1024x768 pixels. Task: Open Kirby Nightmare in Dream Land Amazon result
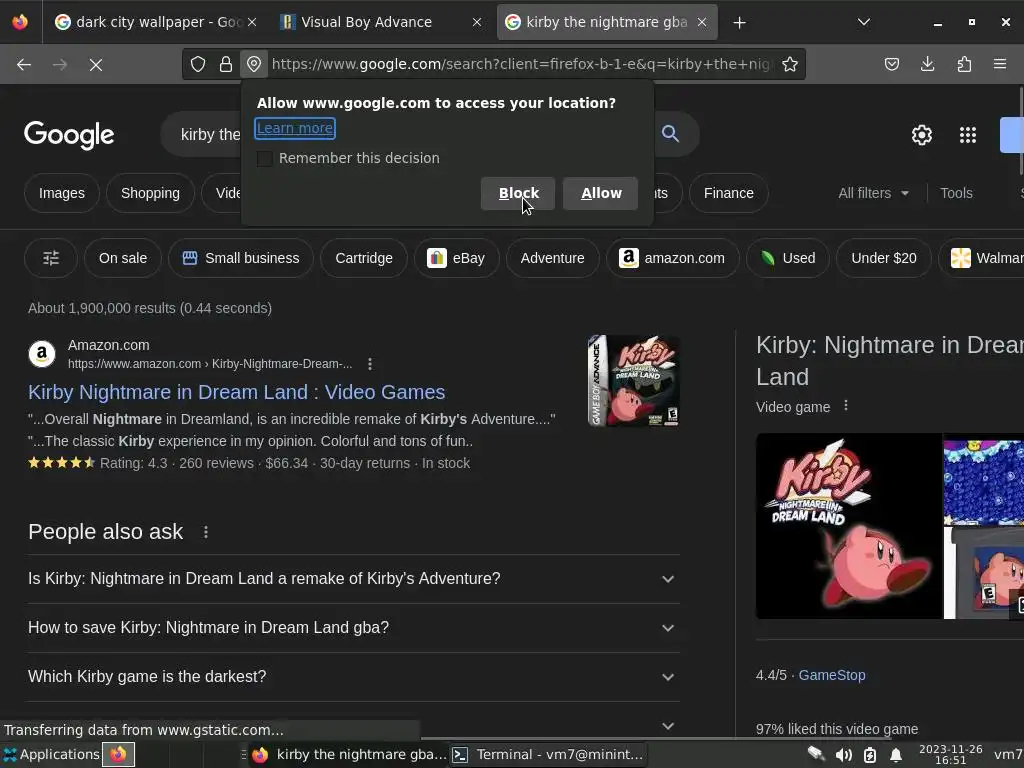point(236,392)
